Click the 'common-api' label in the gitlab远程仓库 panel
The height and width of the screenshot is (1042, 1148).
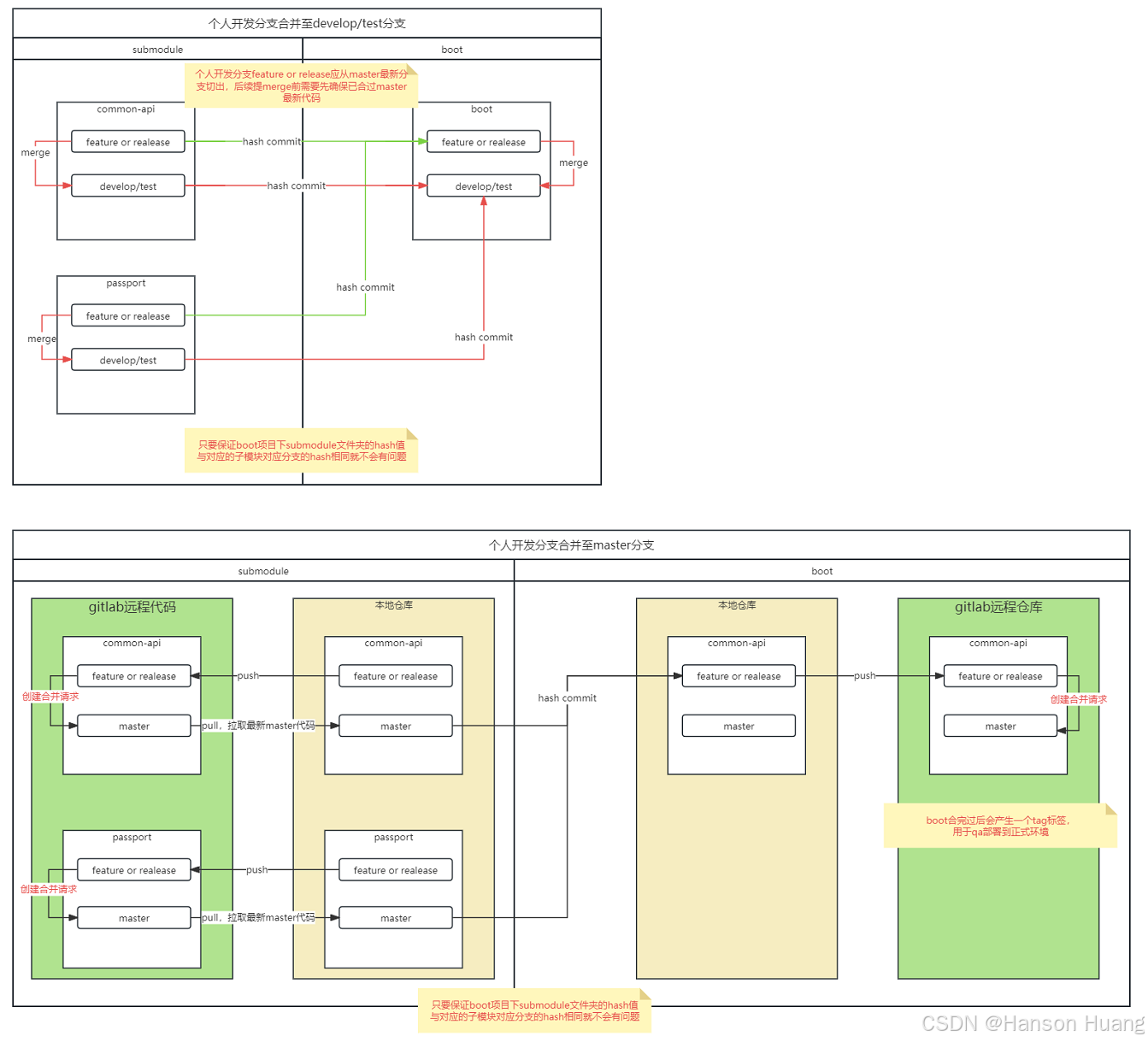click(998, 643)
